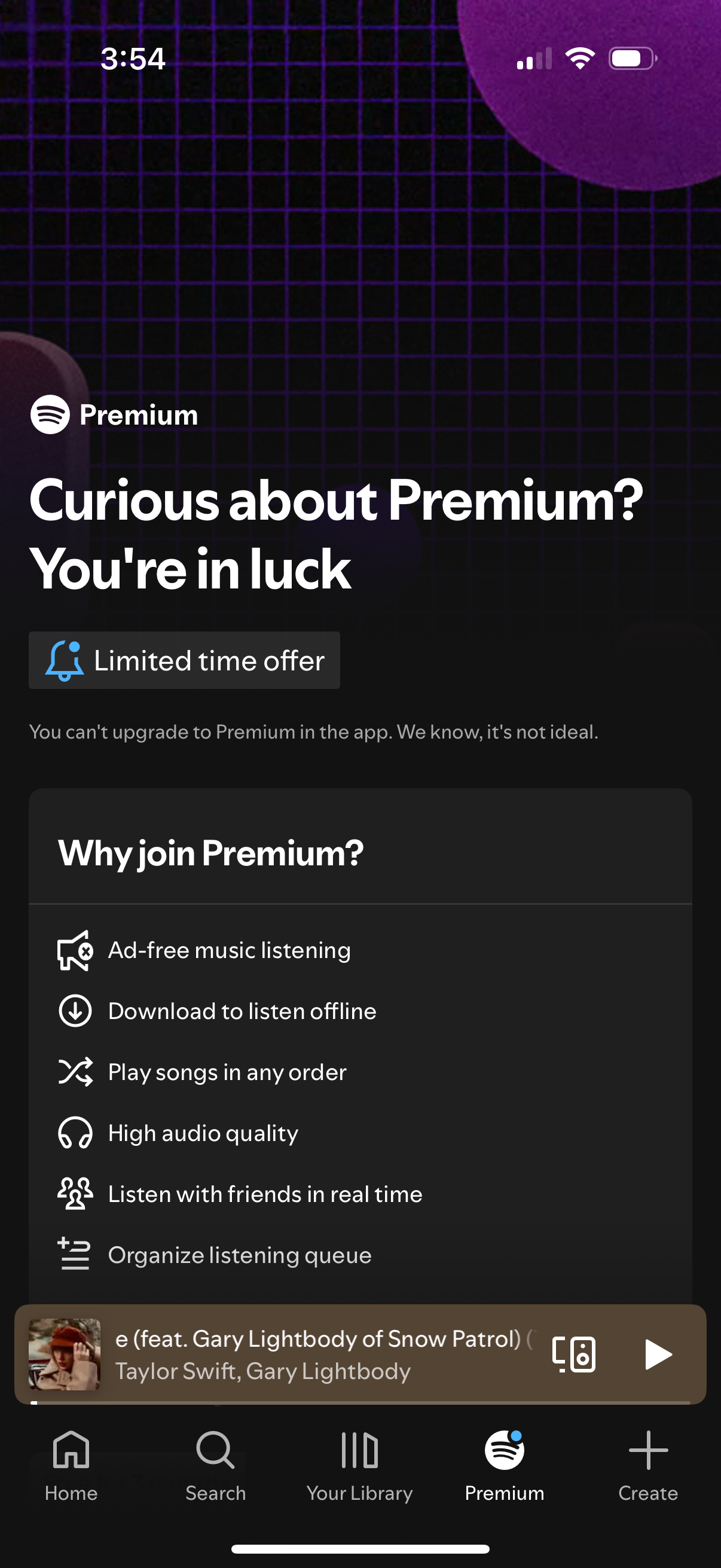Viewport: 721px width, 1568px height.
Task: Tap the listen with friends icon
Action: click(x=74, y=1194)
